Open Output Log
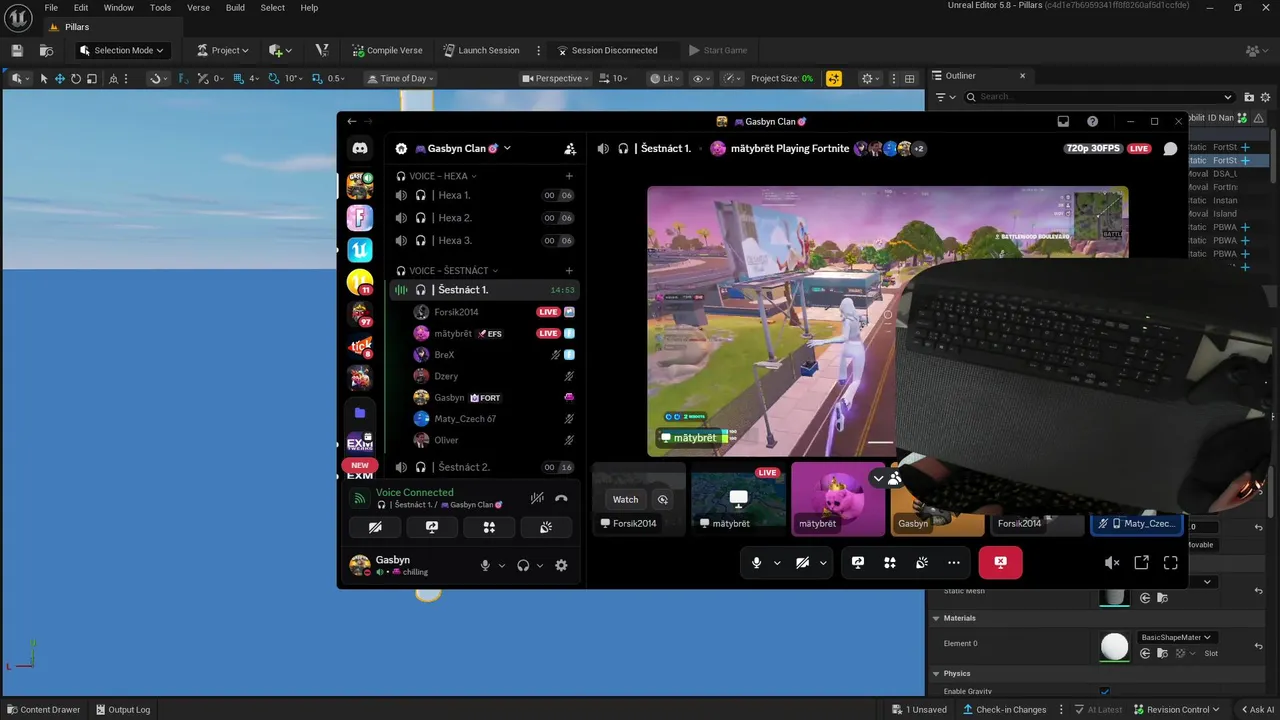 (122, 710)
